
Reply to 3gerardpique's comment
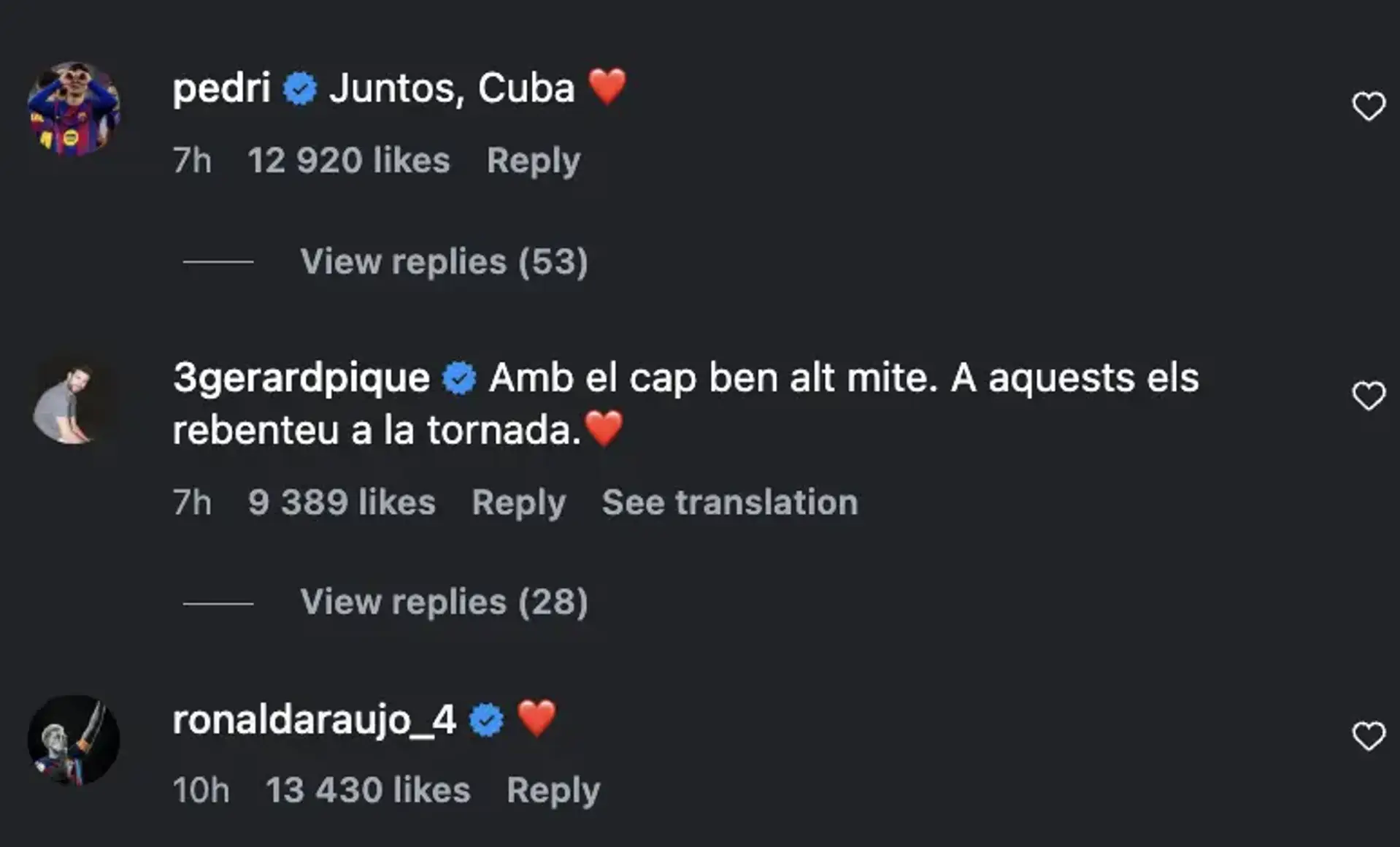tap(518, 502)
